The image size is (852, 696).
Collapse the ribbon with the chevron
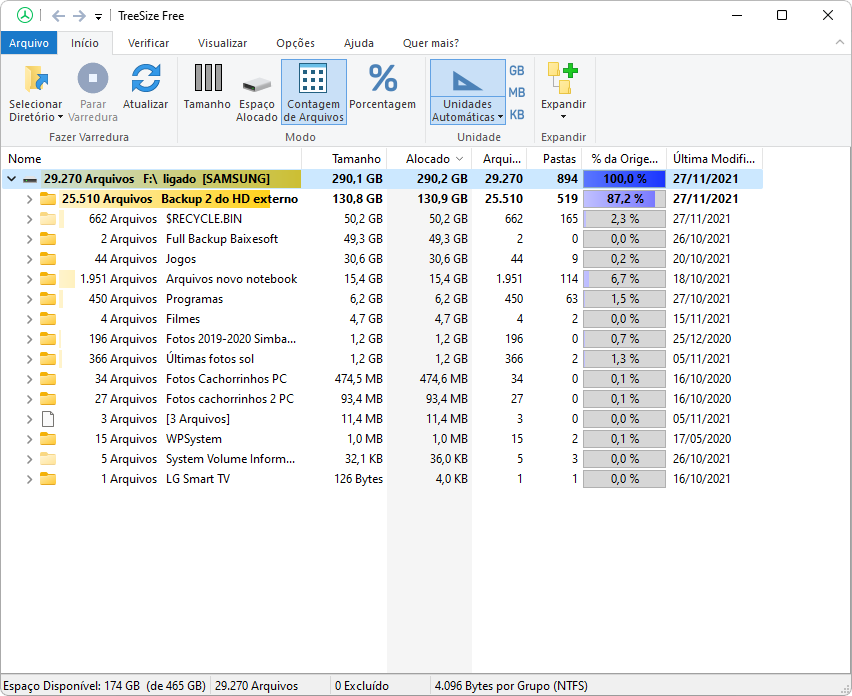(840, 43)
